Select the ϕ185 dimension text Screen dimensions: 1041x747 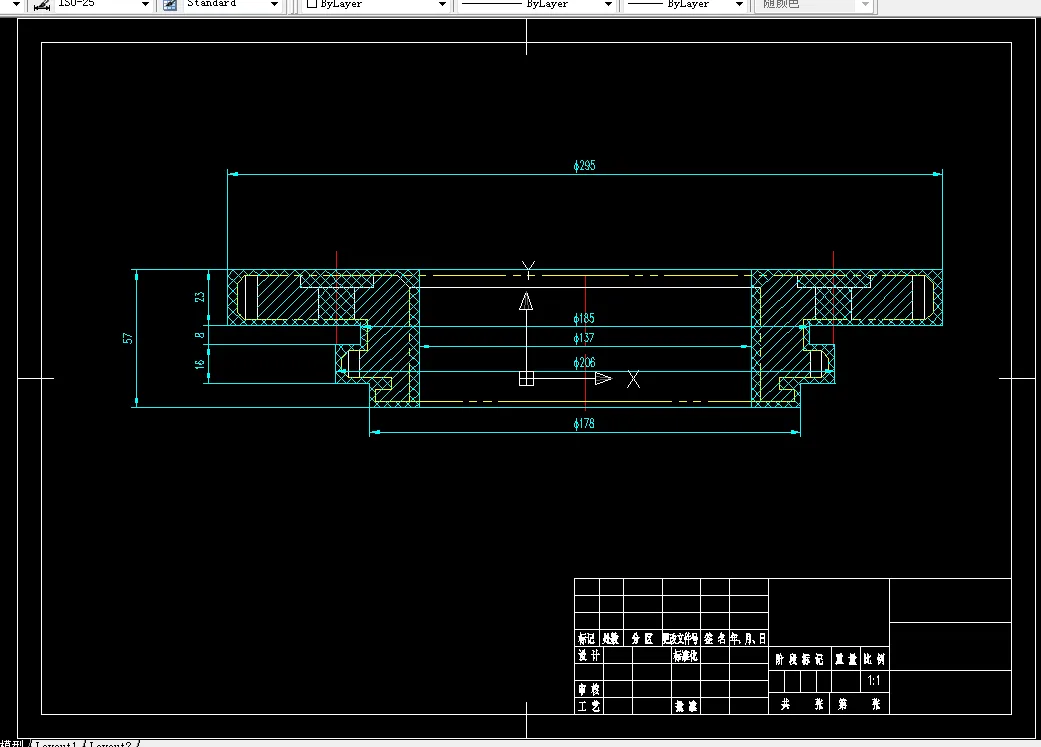click(584, 319)
